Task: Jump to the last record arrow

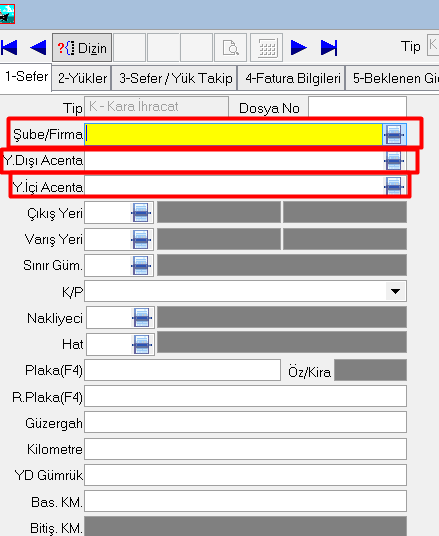Action: click(x=329, y=47)
